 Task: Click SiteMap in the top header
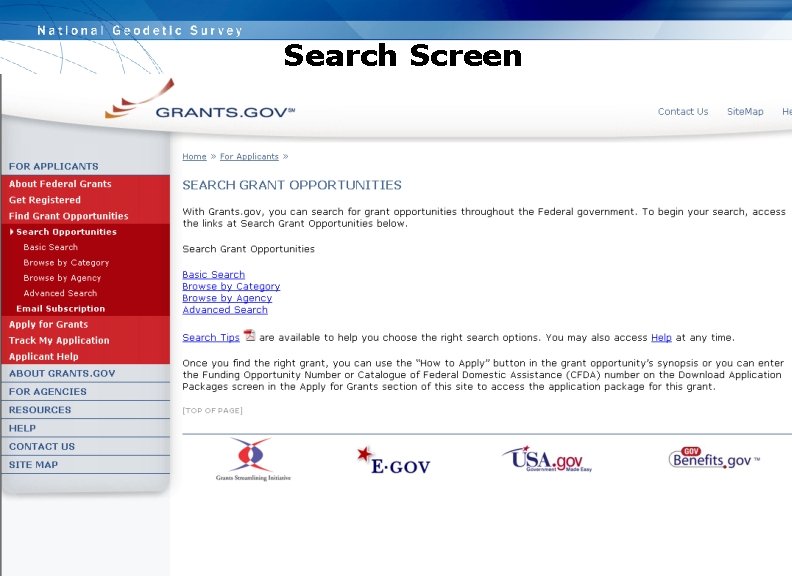click(745, 112)
